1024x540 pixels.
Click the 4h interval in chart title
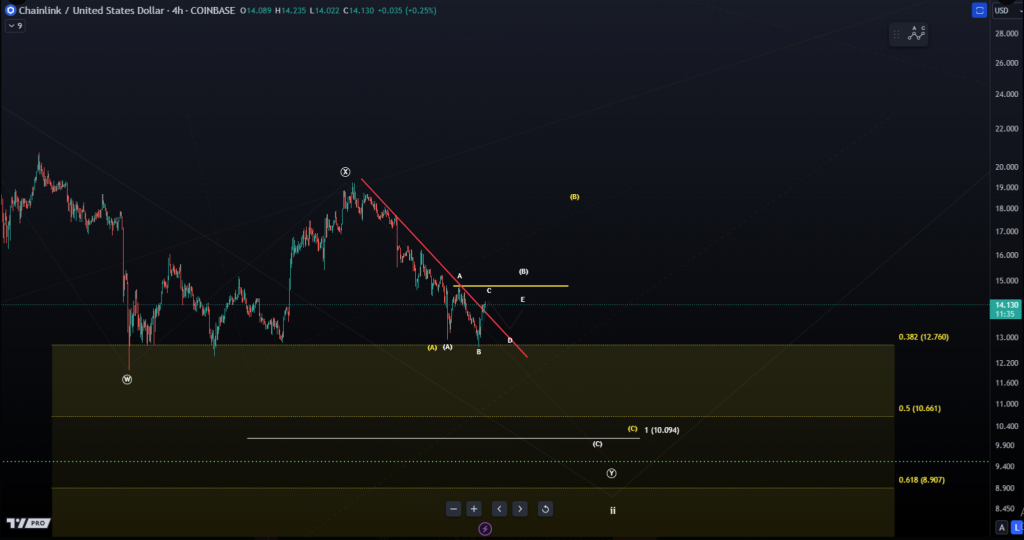[177, 10]
